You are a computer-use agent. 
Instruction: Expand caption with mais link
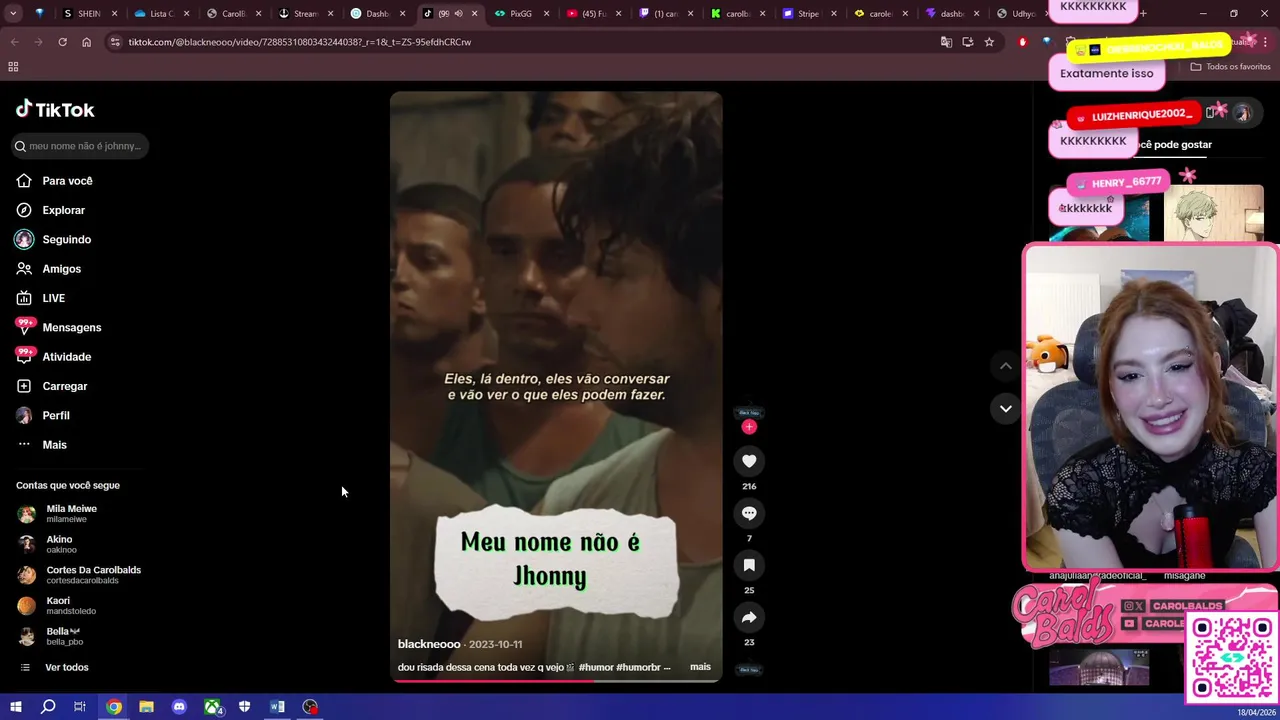(700, 667)
